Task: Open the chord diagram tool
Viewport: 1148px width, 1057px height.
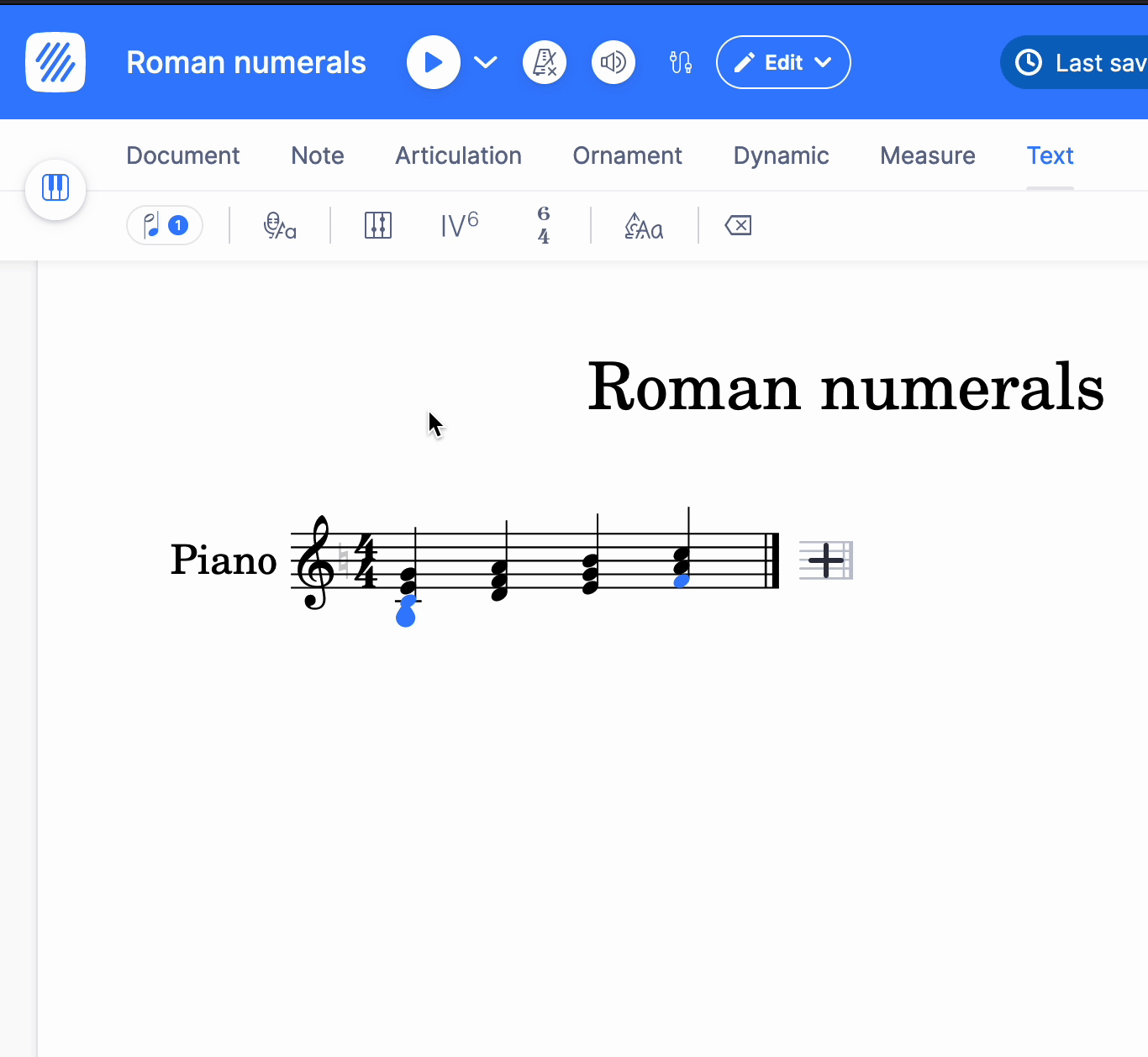Action: pos(378,225)
